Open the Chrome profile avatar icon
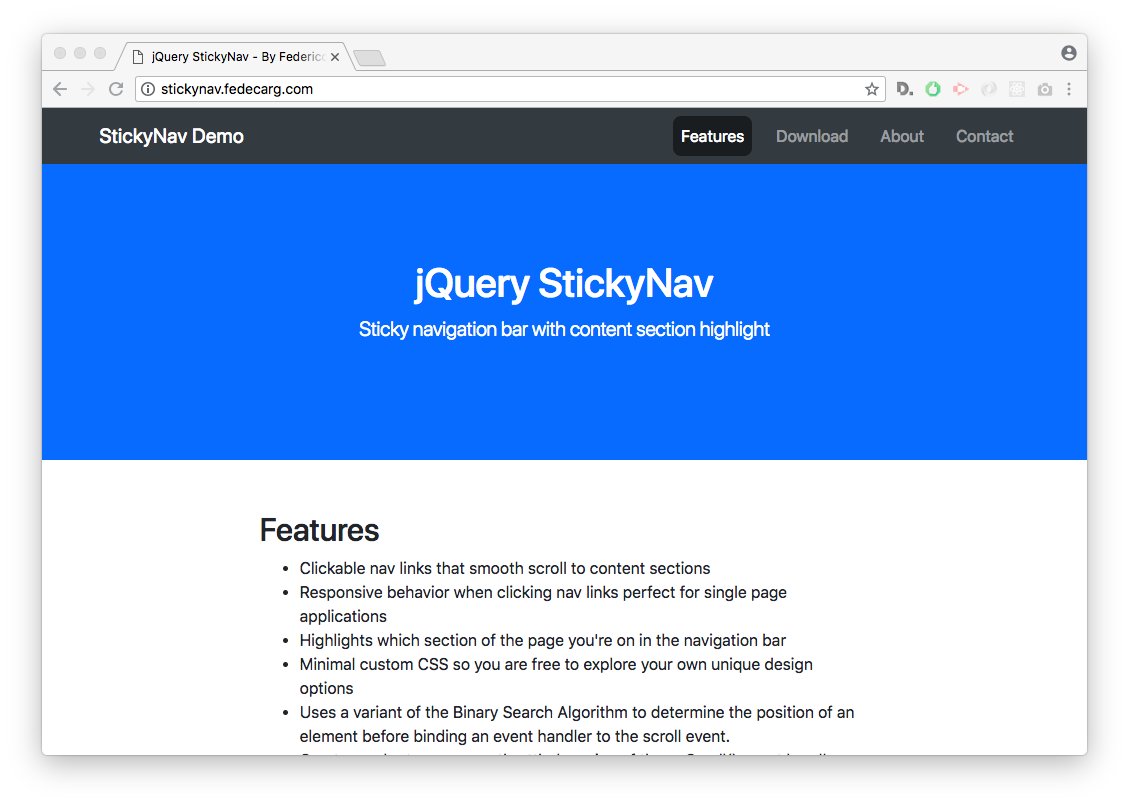The height and width of the screenshot is (805, 1129). pyautogui.click(x=1069, y=53)
